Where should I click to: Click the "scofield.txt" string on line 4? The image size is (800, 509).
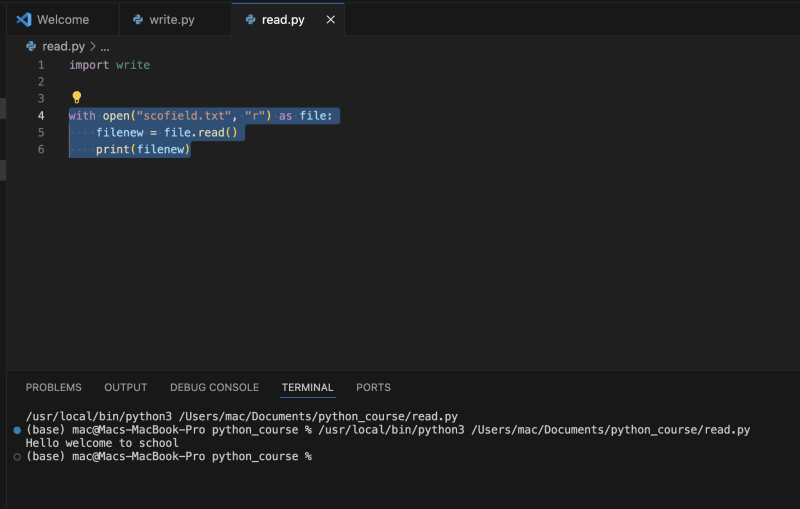coord(183,116)
